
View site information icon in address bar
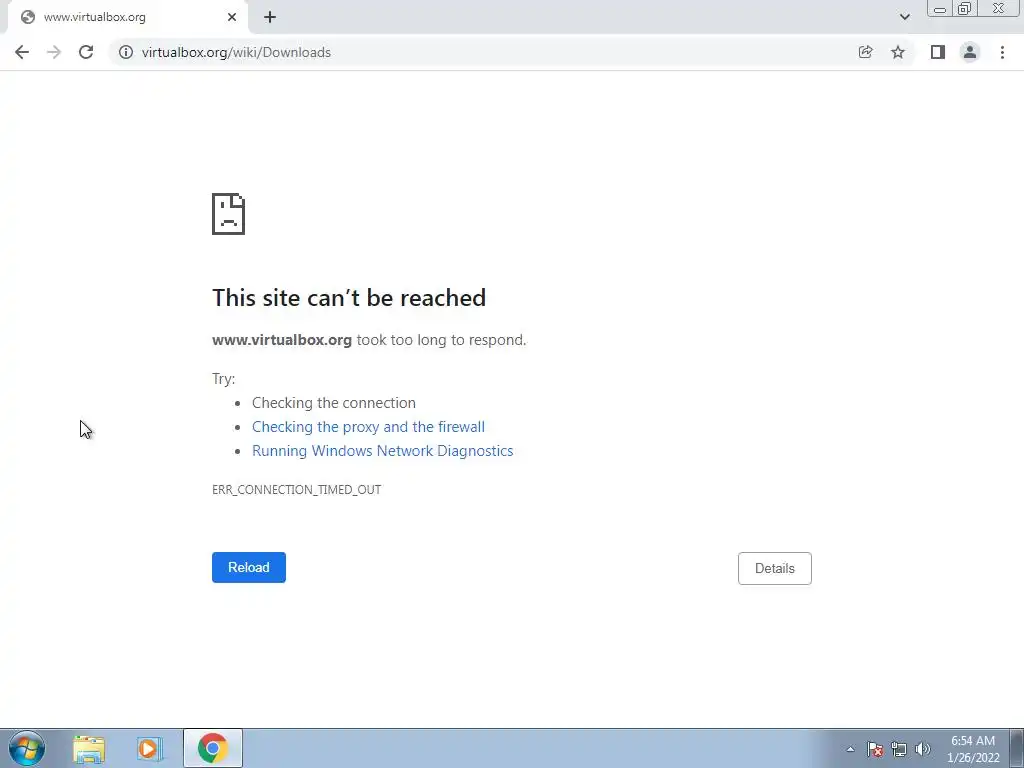tap(126, 52)
